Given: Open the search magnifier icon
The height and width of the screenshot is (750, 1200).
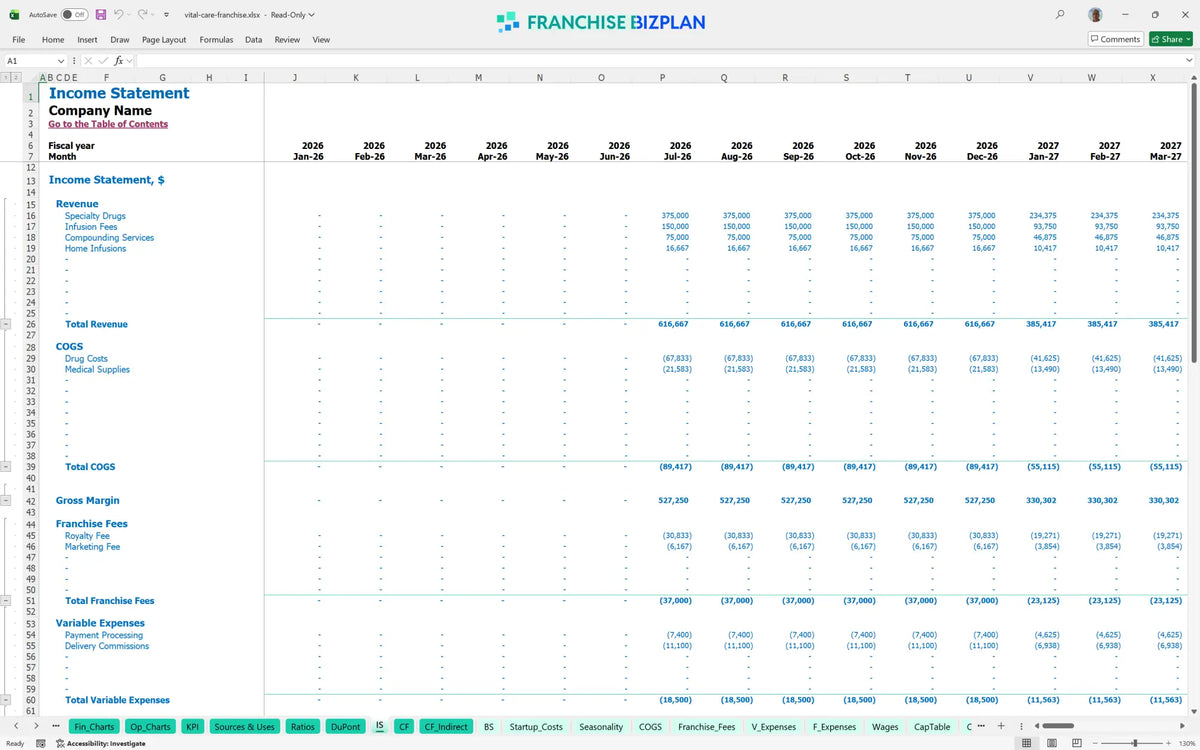Looking at the screenshot, I should (x=1060, y=15).
